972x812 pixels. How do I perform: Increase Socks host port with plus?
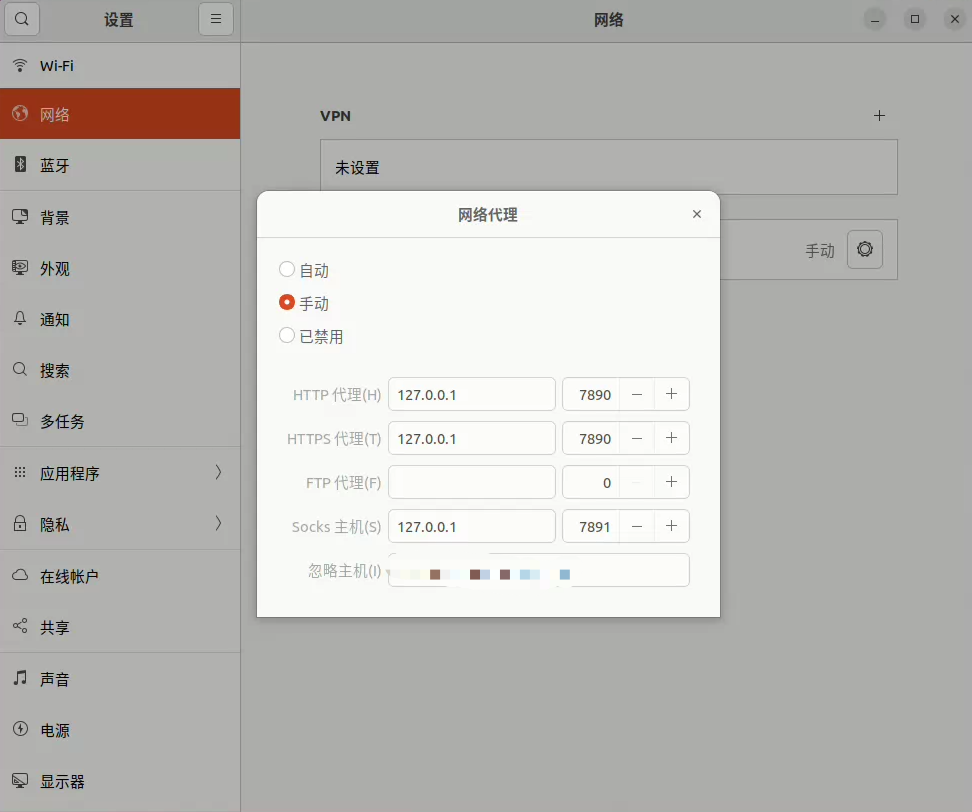pyautogui.click(x=671, y=526)
